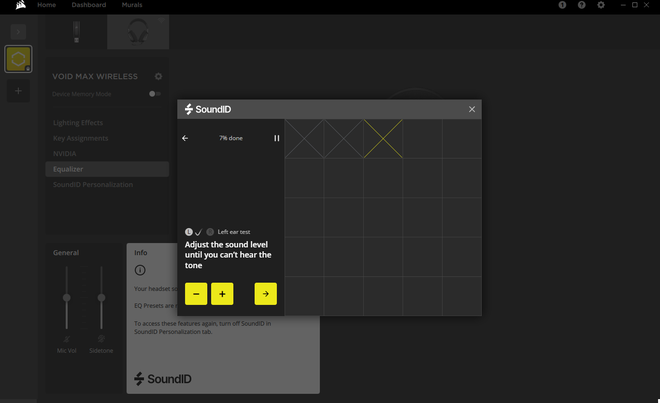Select the yellow profile thumbnail
660x403 pixels.
[18, 59]
